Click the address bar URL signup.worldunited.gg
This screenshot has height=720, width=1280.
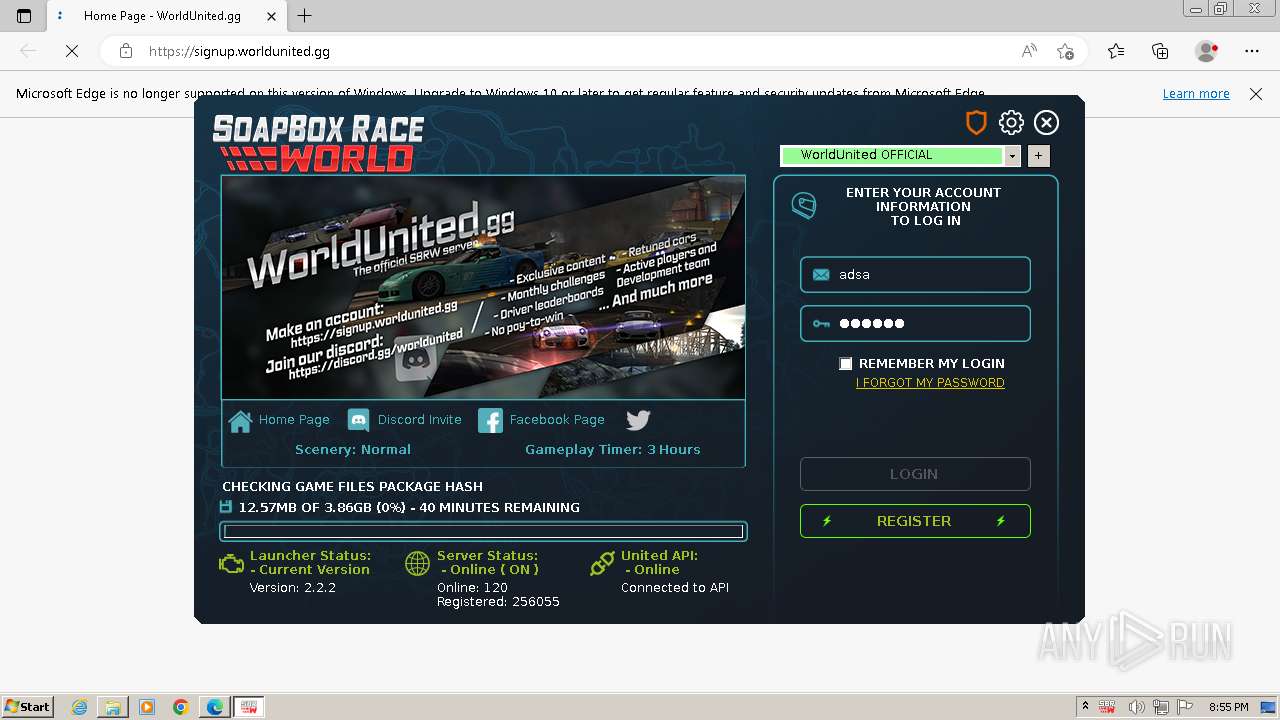[239, 51]
